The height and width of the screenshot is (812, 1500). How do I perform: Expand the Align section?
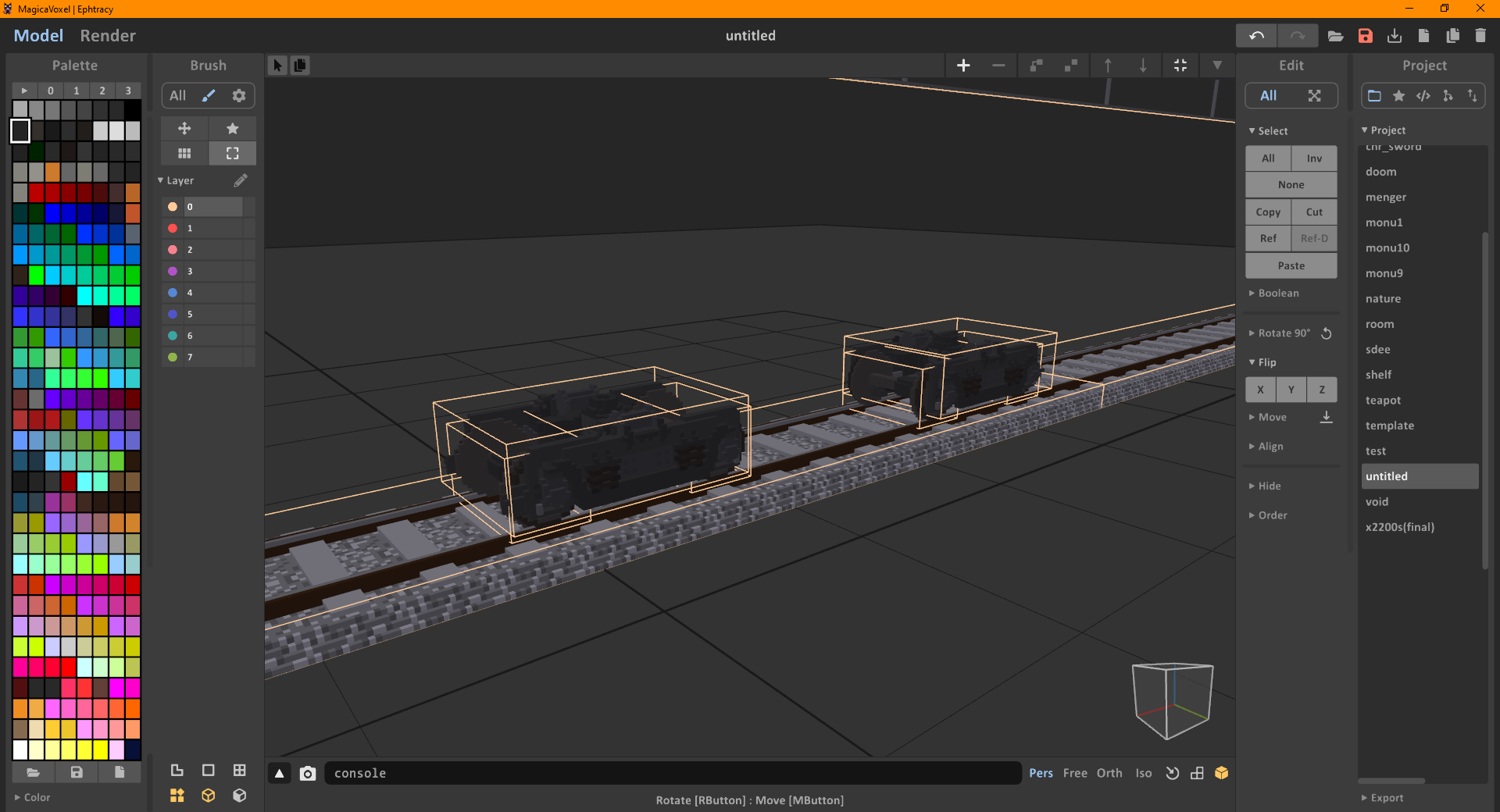click(1270, 447)
